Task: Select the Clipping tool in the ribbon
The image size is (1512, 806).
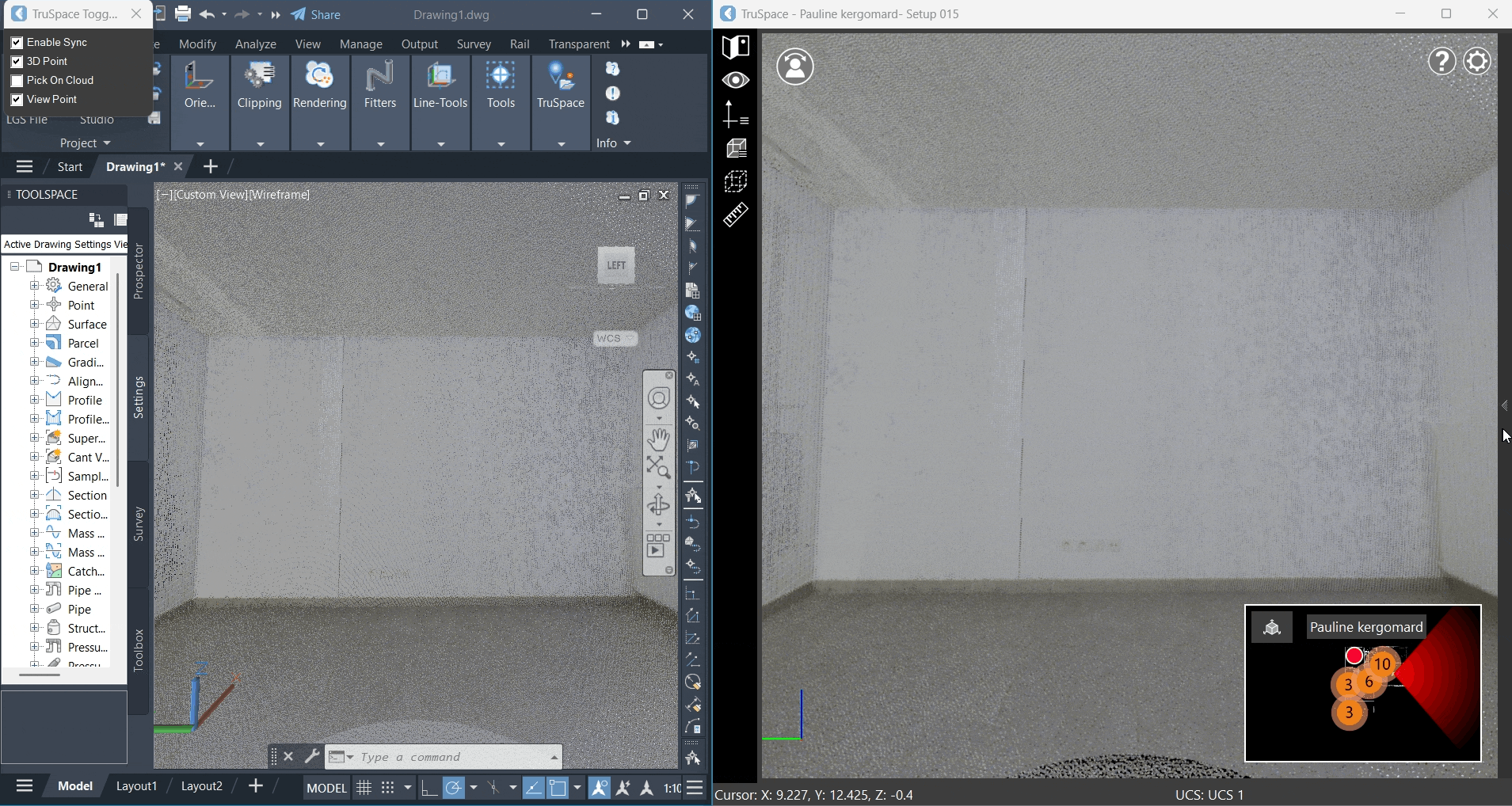Action: coord(260,87)
